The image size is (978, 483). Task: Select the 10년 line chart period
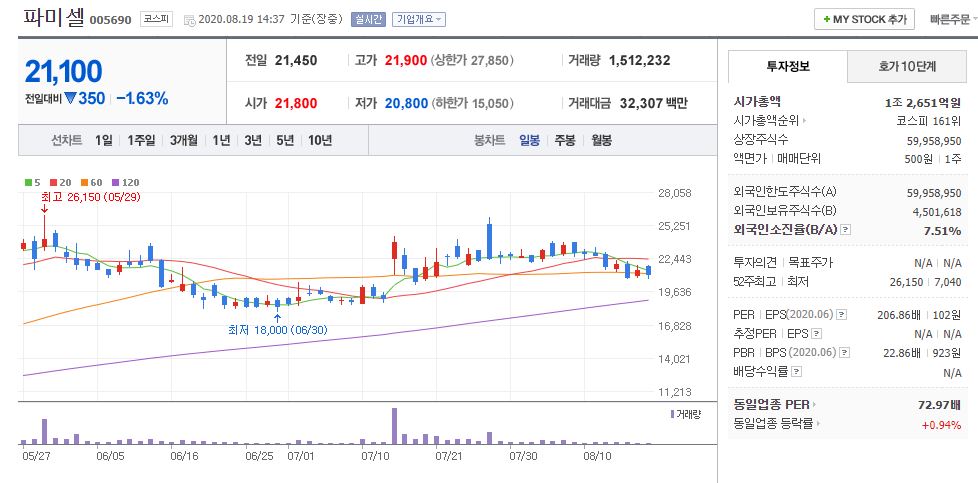pos(320,140)
